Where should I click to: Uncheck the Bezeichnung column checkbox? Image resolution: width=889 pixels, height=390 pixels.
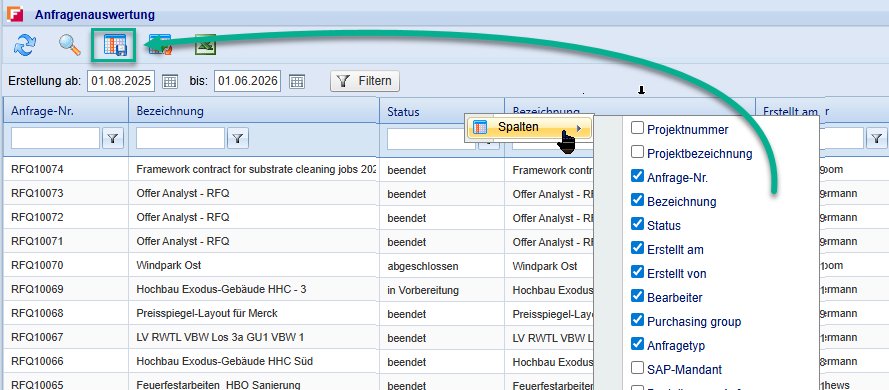click(x=637, y=200)
